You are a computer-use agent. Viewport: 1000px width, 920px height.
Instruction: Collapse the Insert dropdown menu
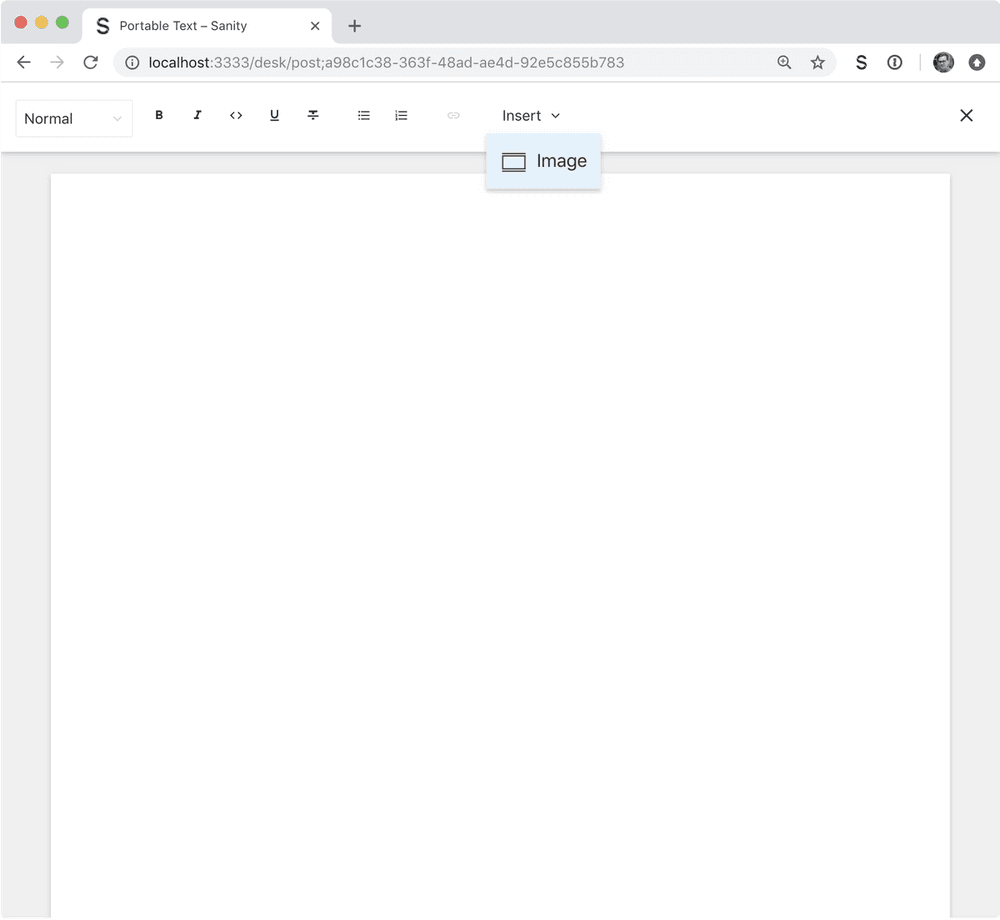pos(531,116)
